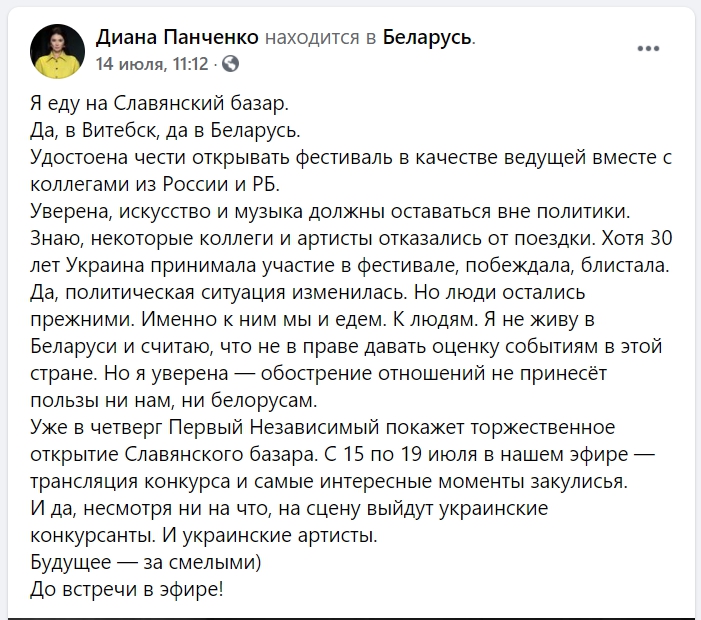This screenshot has width=701, height=620.
Task: Click the globe public-audience icon
Action: 230,64
